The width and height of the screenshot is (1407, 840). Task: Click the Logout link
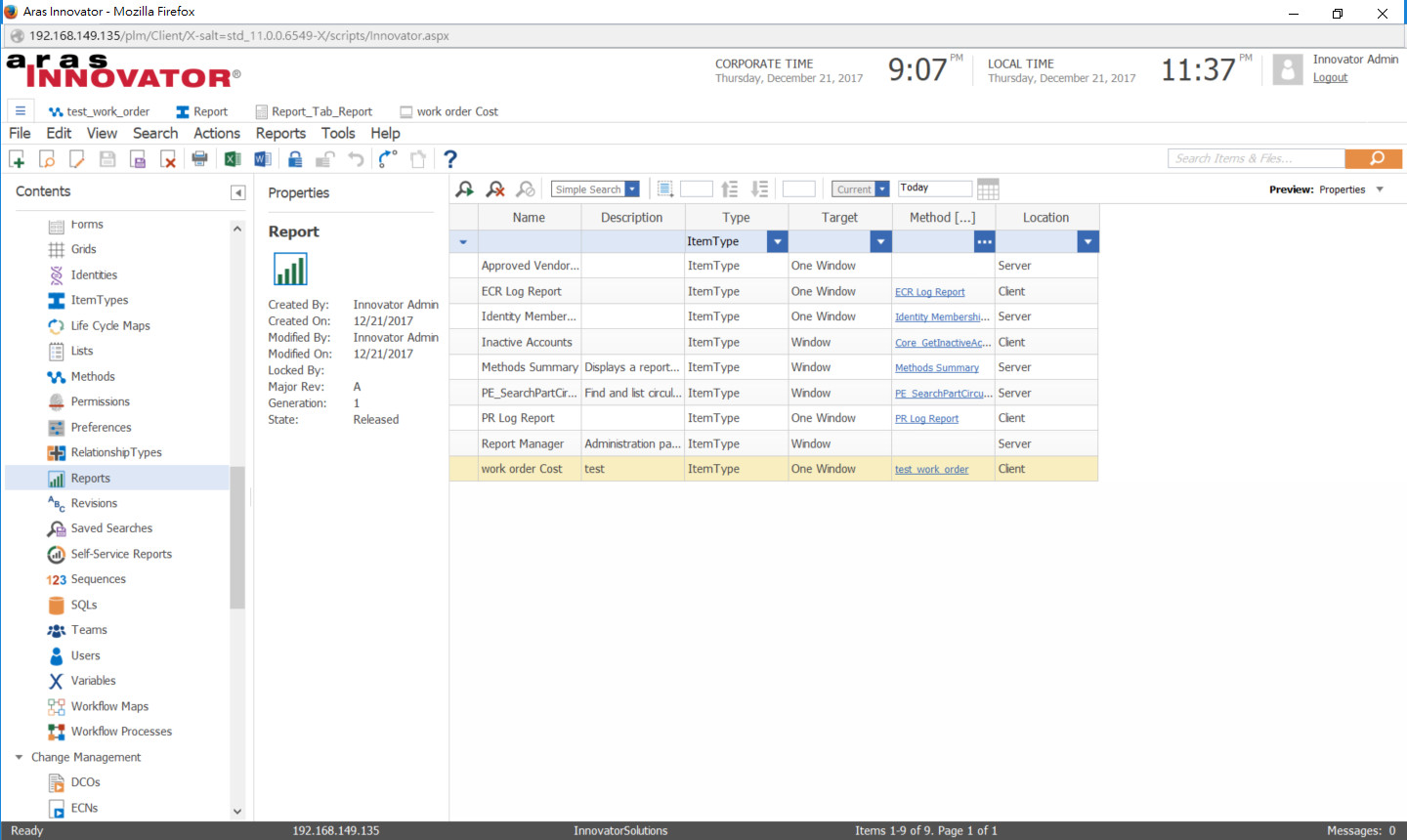[1330, 77]
